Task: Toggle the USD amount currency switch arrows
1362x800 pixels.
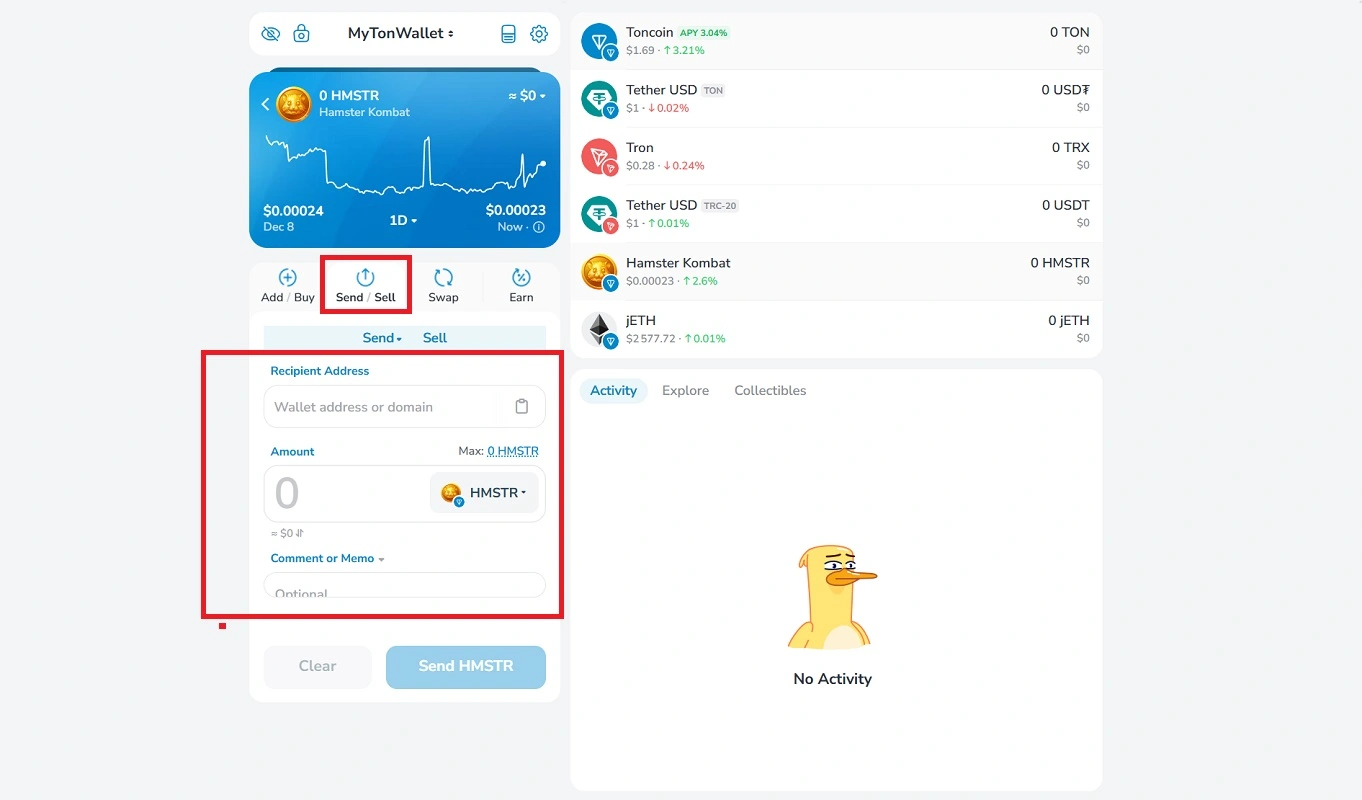Action: [x=299, y=534]
